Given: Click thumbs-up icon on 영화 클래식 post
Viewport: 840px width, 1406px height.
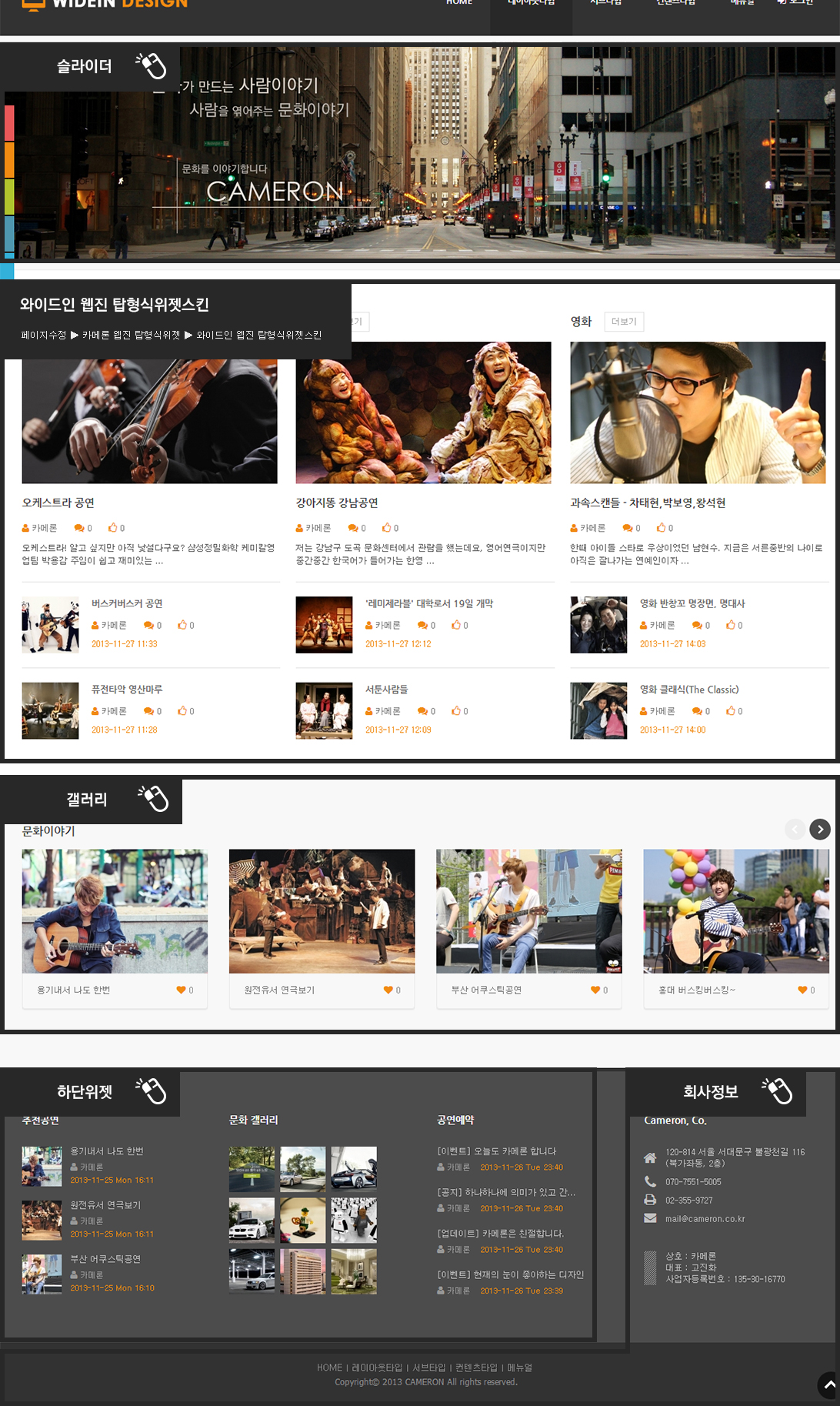Looking at the screenshot, I should click(731, 711).
